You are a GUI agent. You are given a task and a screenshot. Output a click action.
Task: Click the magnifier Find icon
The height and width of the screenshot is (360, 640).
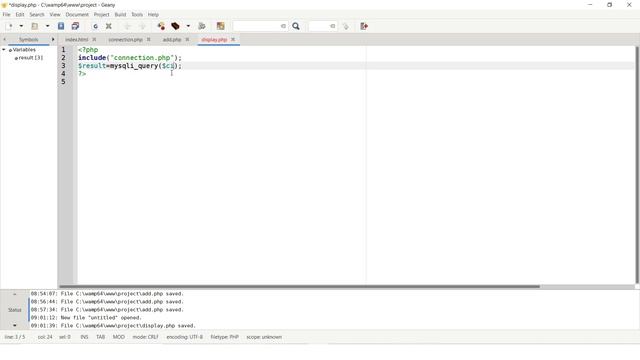pos(296,26)
